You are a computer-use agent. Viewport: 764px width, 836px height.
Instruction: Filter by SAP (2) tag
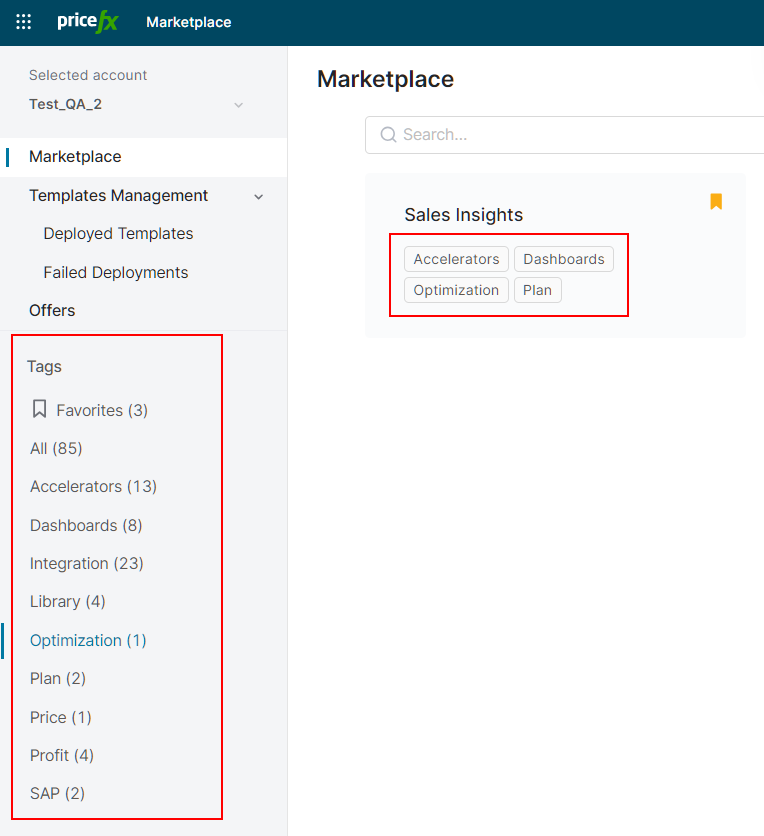coord(57,794)
